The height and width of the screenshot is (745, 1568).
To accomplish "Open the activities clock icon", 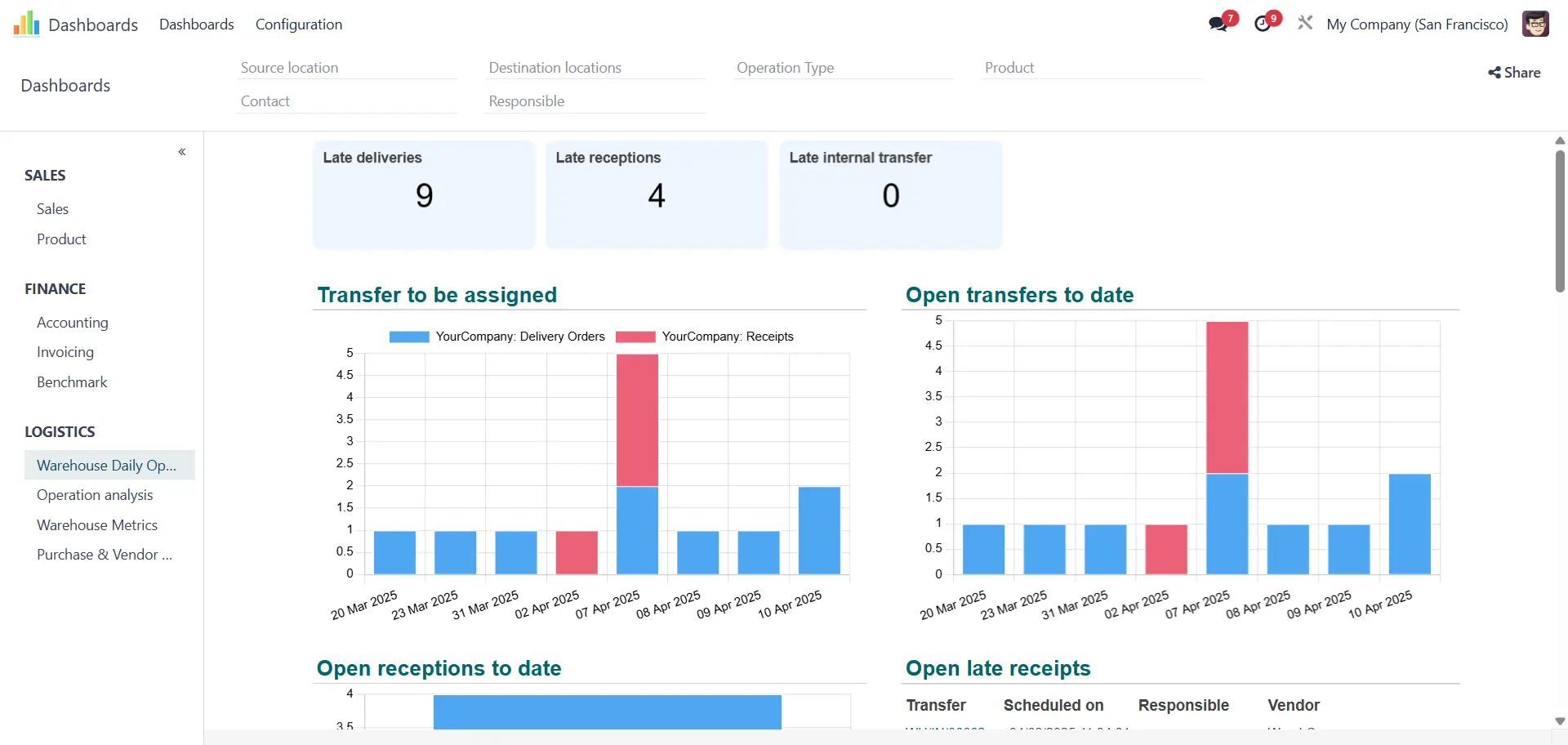I will 1263,24.
